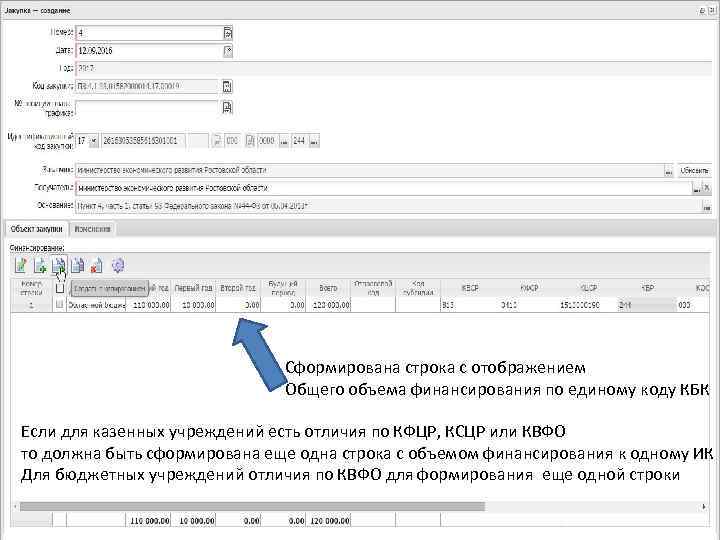Click the first financing toolbar icon (edit row)
The height and width of the screenshot is (540, 720).
pyautogui.click(x=21, y=265)
